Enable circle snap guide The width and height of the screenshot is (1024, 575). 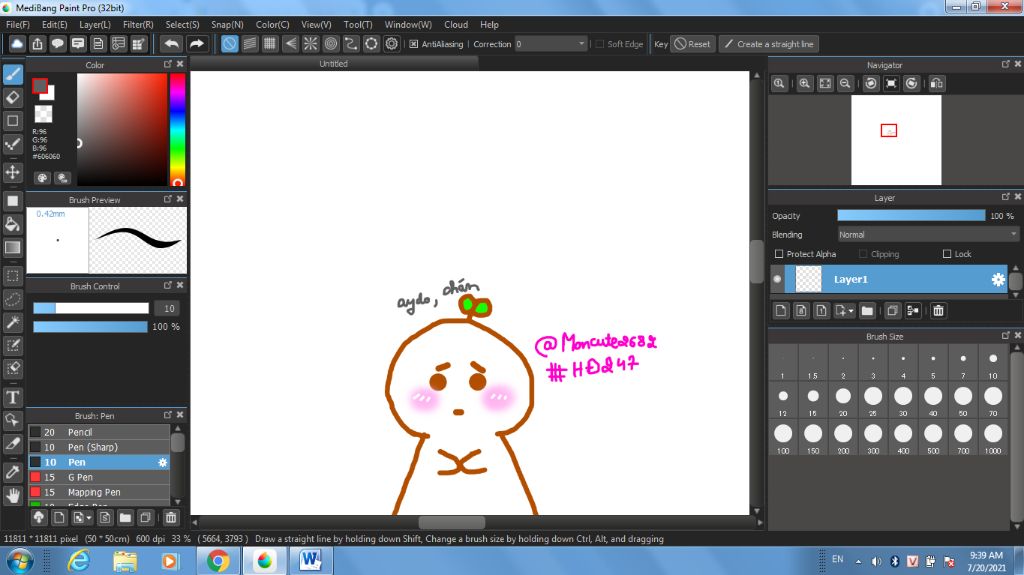tap(330, 44)
